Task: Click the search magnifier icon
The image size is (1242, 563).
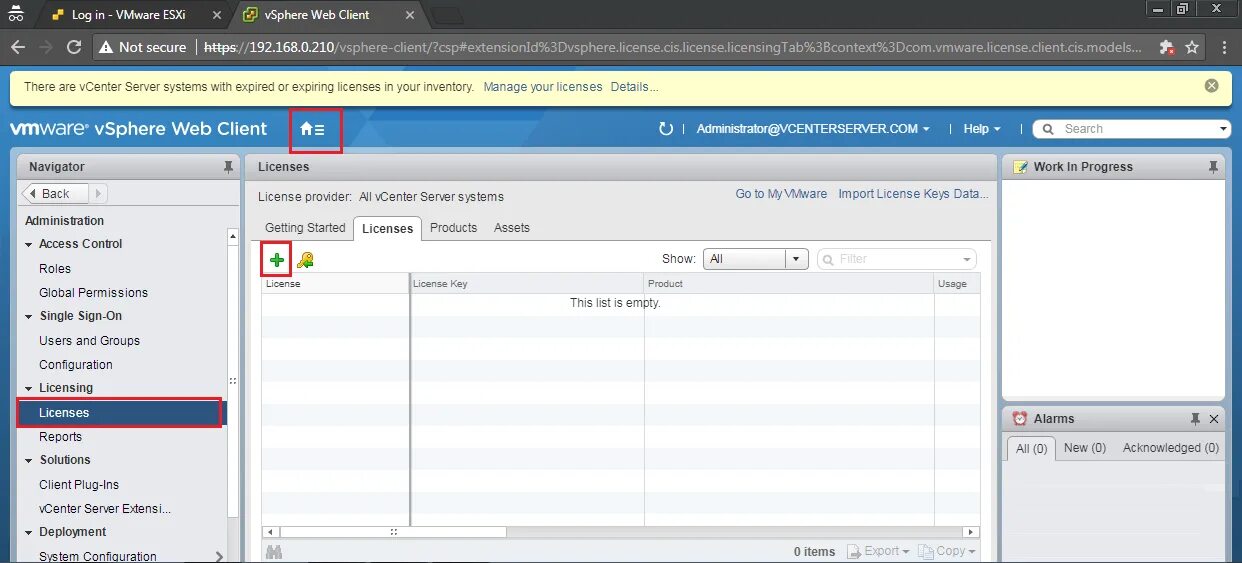Action: (1049, 129)
